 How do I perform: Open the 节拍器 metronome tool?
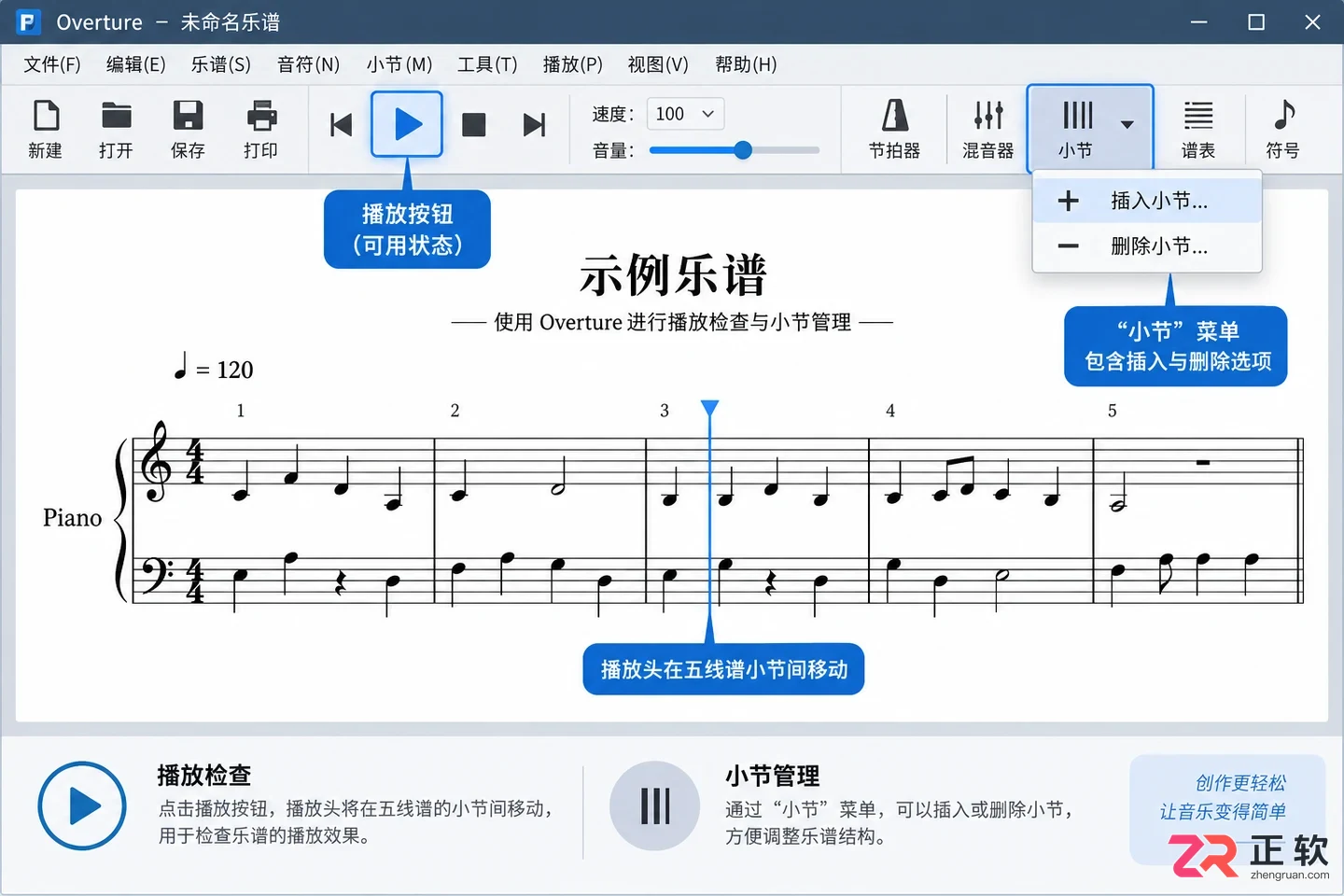894,129
